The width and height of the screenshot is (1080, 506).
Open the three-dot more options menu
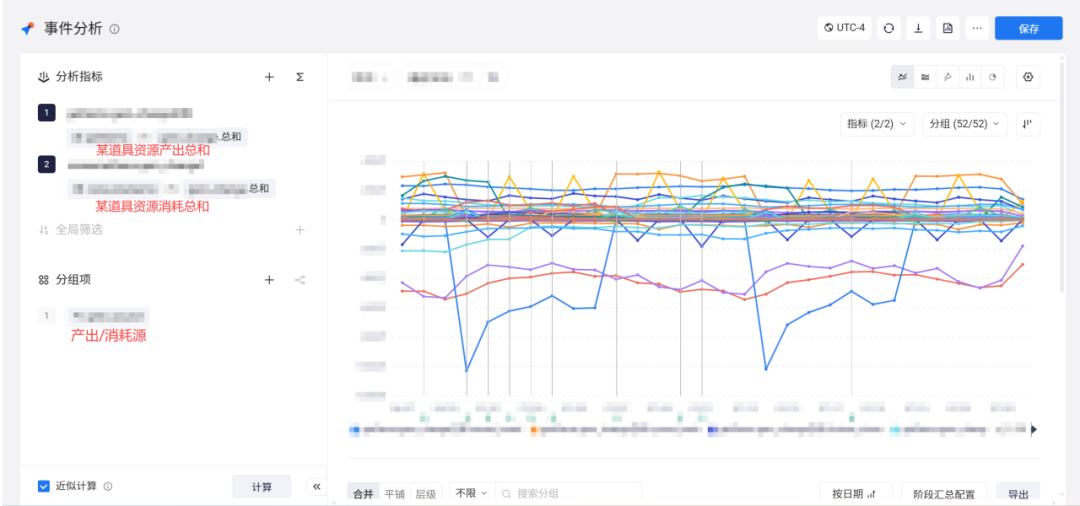[977, 28]
